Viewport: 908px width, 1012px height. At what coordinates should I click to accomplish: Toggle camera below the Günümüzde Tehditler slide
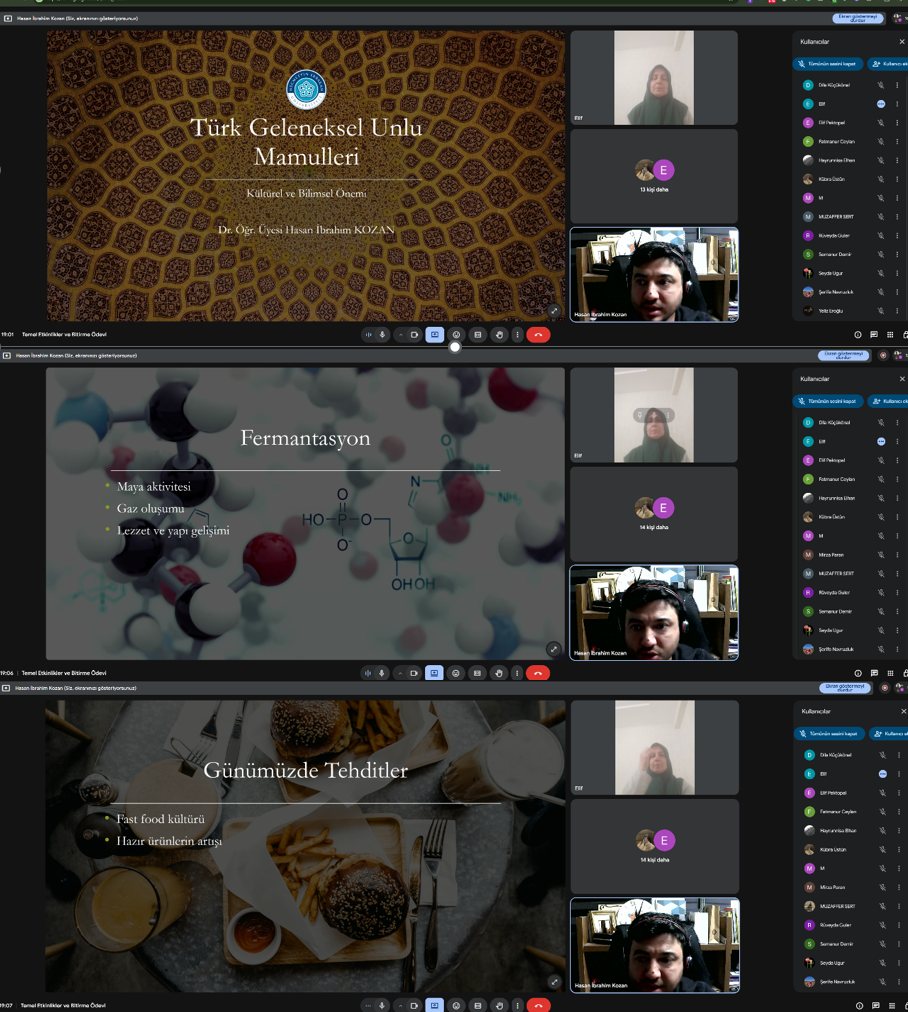click(x=414, y=1005)
